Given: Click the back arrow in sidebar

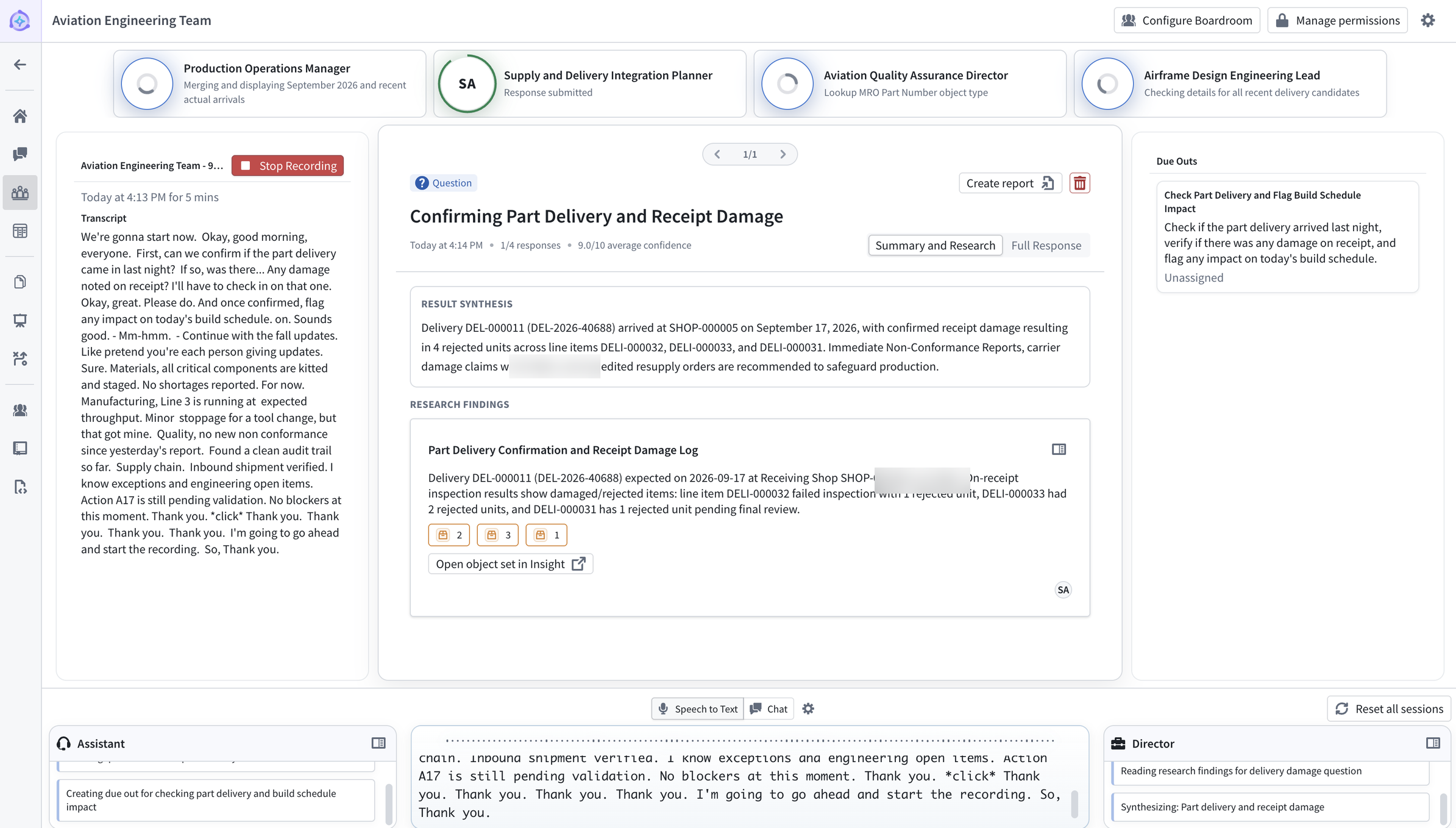Looking at the screenshot, I should click(x=20, y=65).
